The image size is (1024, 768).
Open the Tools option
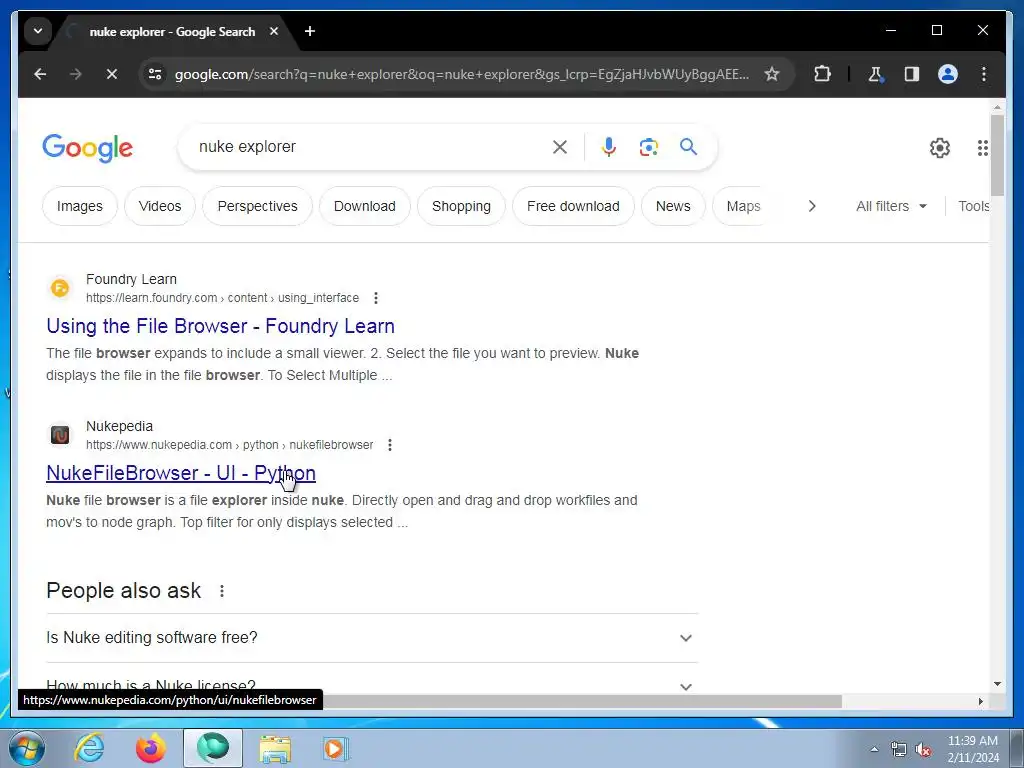(973, 206)
